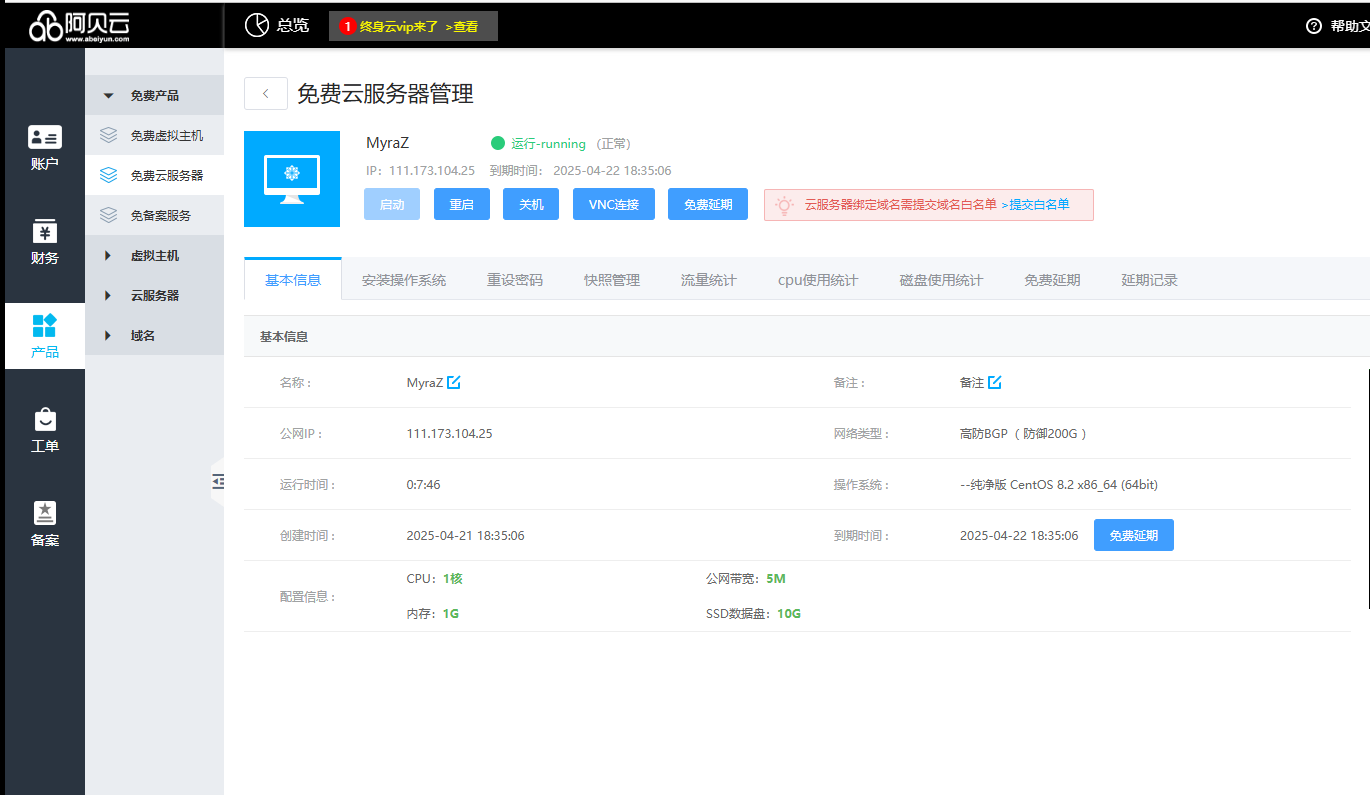Switch to the cpu使用统计 tab
The height and width of the screenshot is (795, 1370).
click(x=818, y=280)
